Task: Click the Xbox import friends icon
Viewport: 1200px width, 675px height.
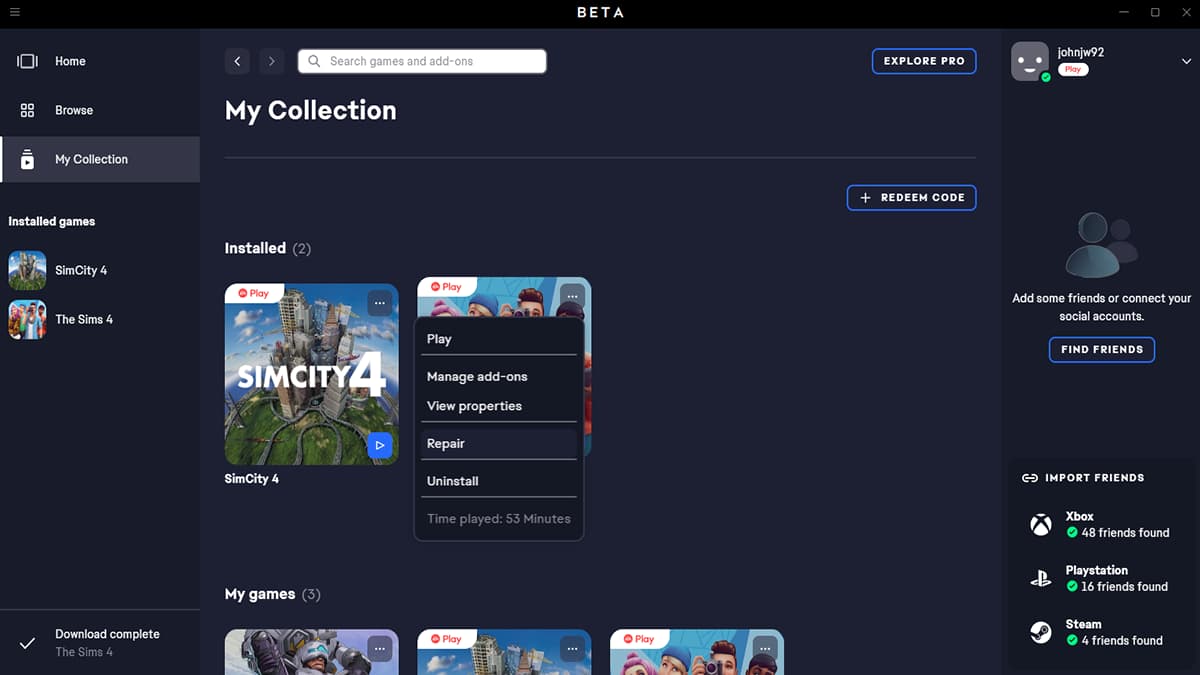Action: (x=1041, y=525)
